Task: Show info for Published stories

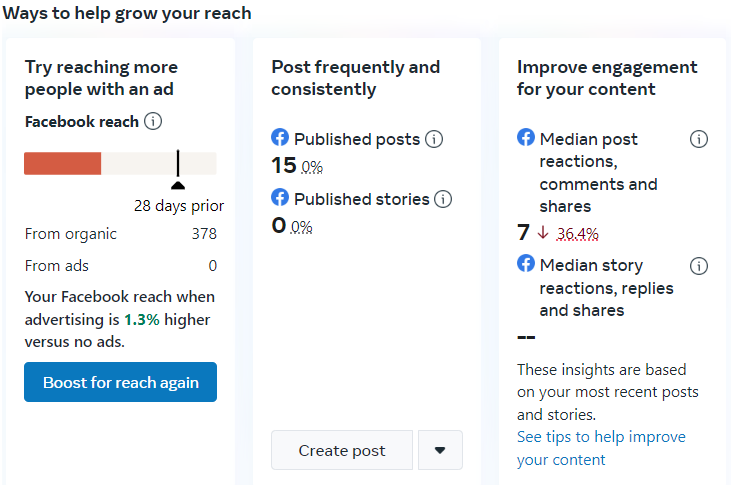Action: (x=443, y=199)
